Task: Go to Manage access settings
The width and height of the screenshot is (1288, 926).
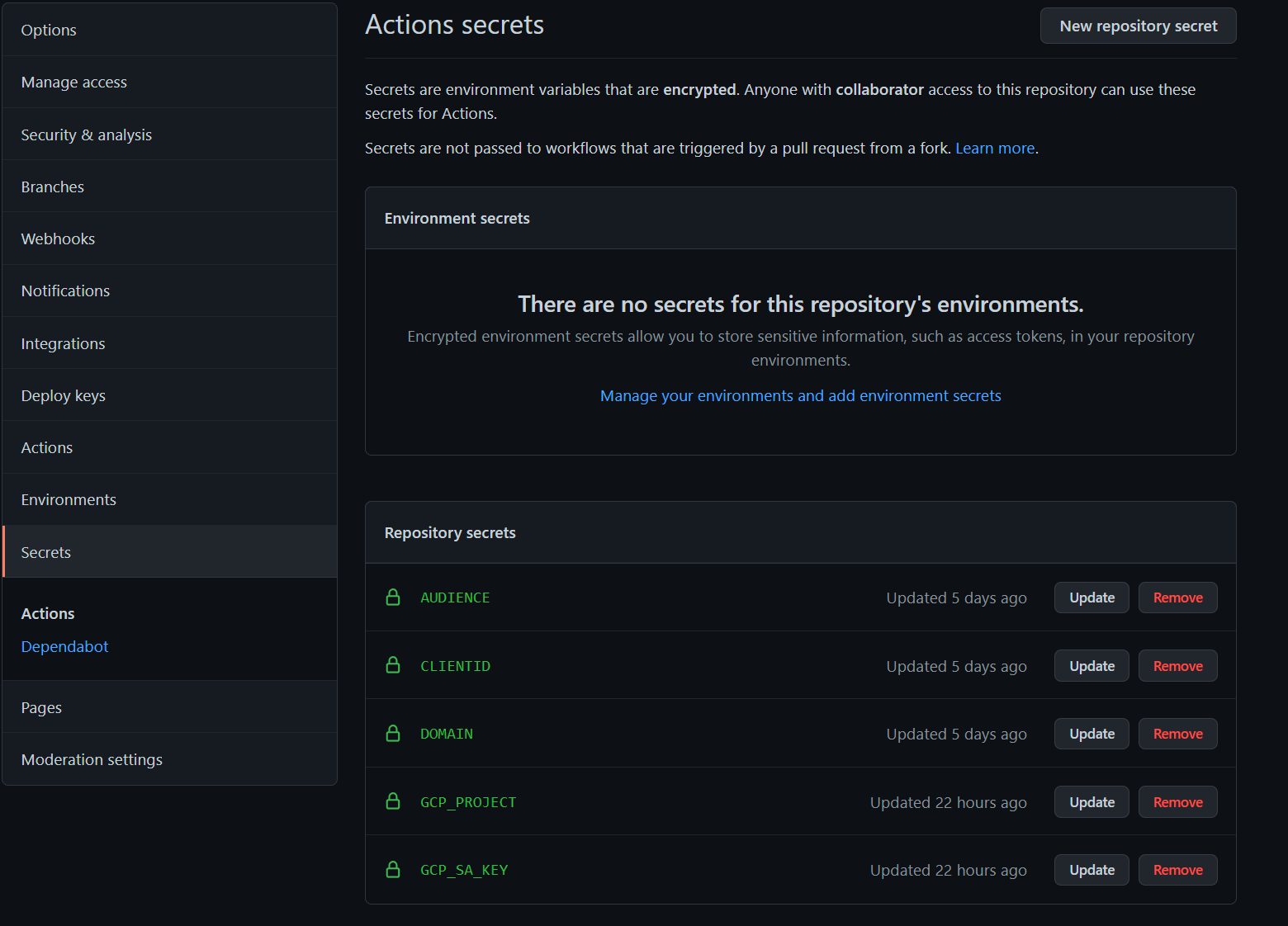Action: (74, 83)
